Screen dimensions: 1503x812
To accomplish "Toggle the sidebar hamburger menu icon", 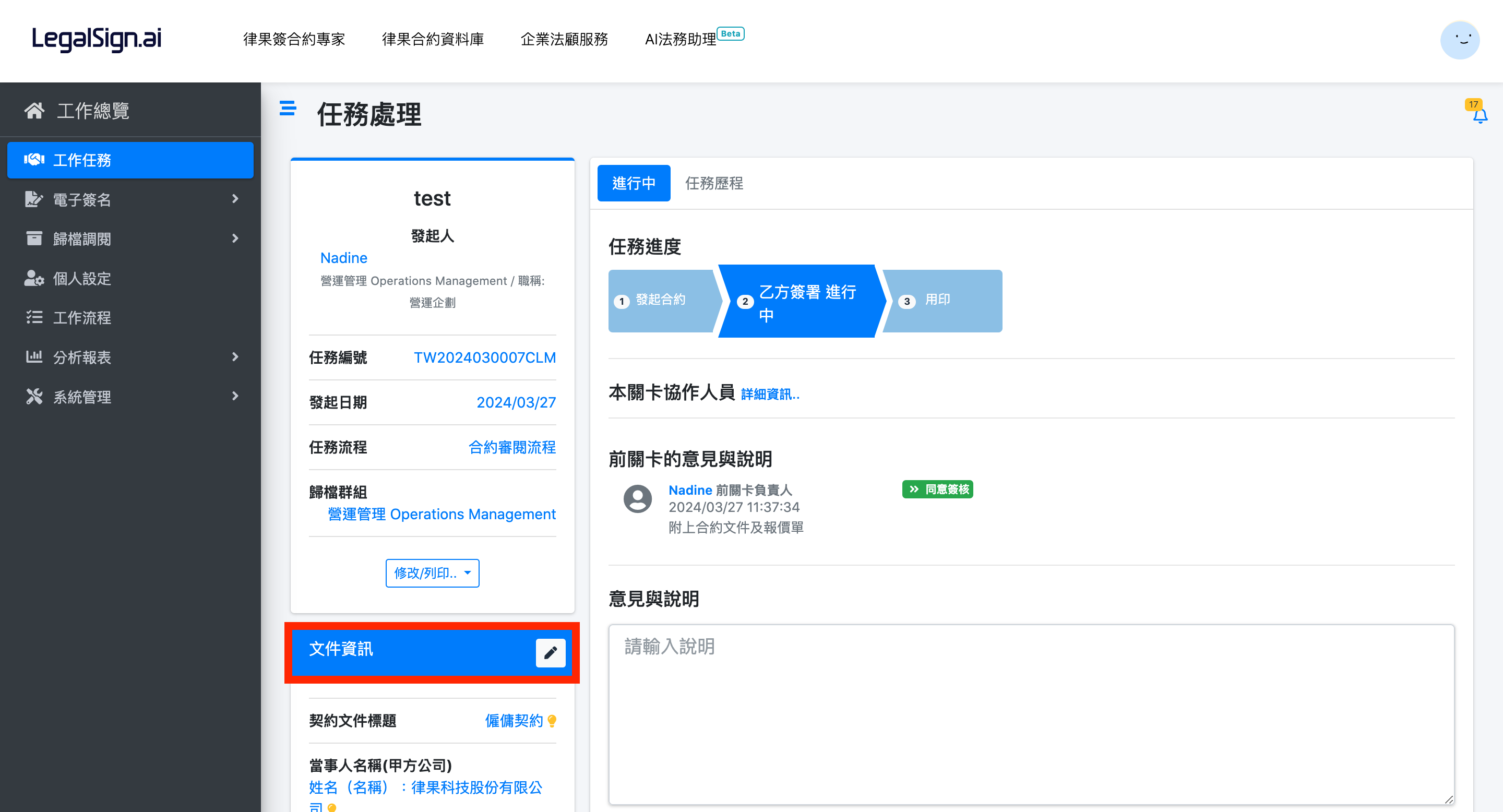I will tap(288, 108).
